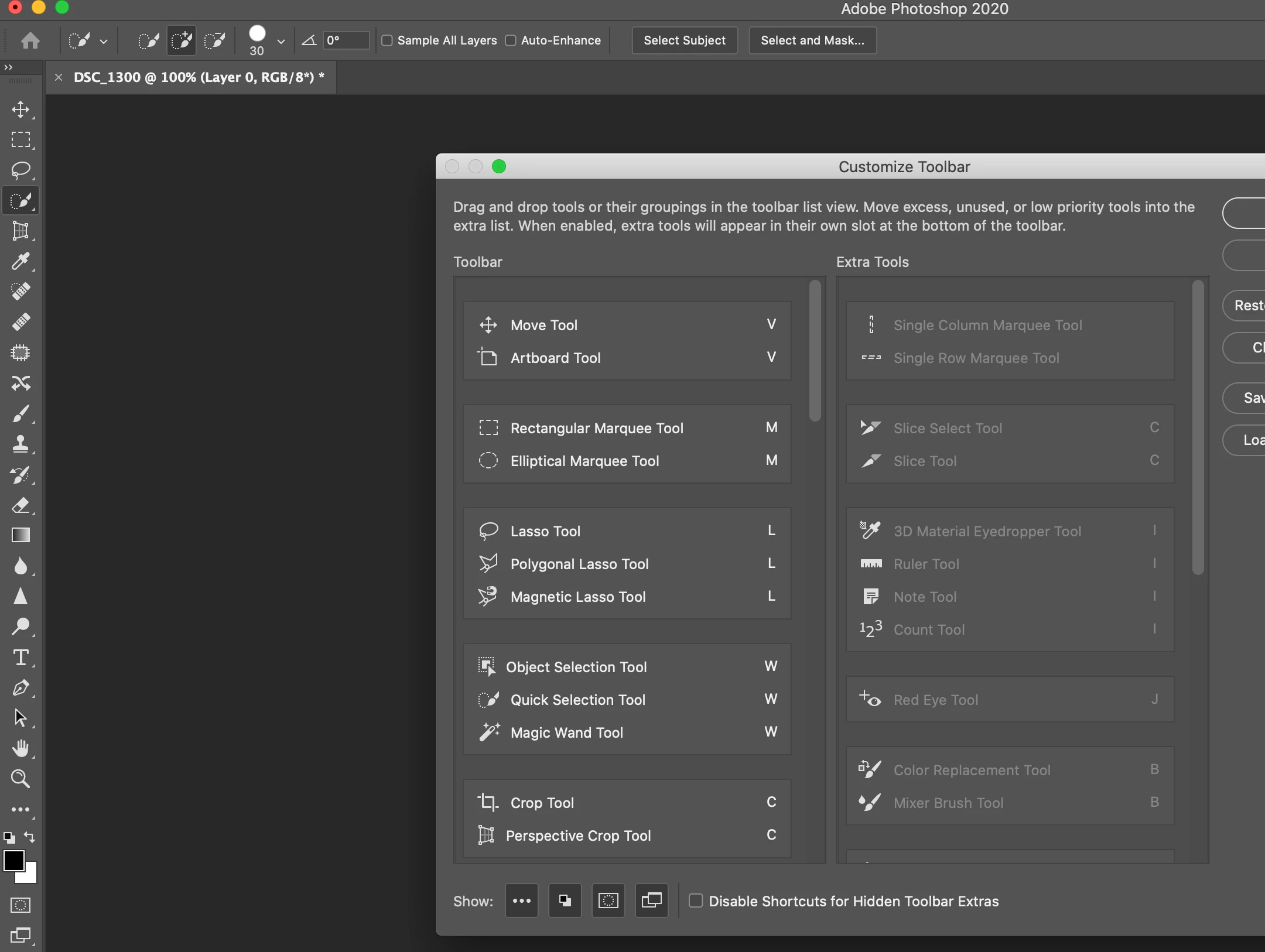Click the black foreground color swatch

coord(13,861)
